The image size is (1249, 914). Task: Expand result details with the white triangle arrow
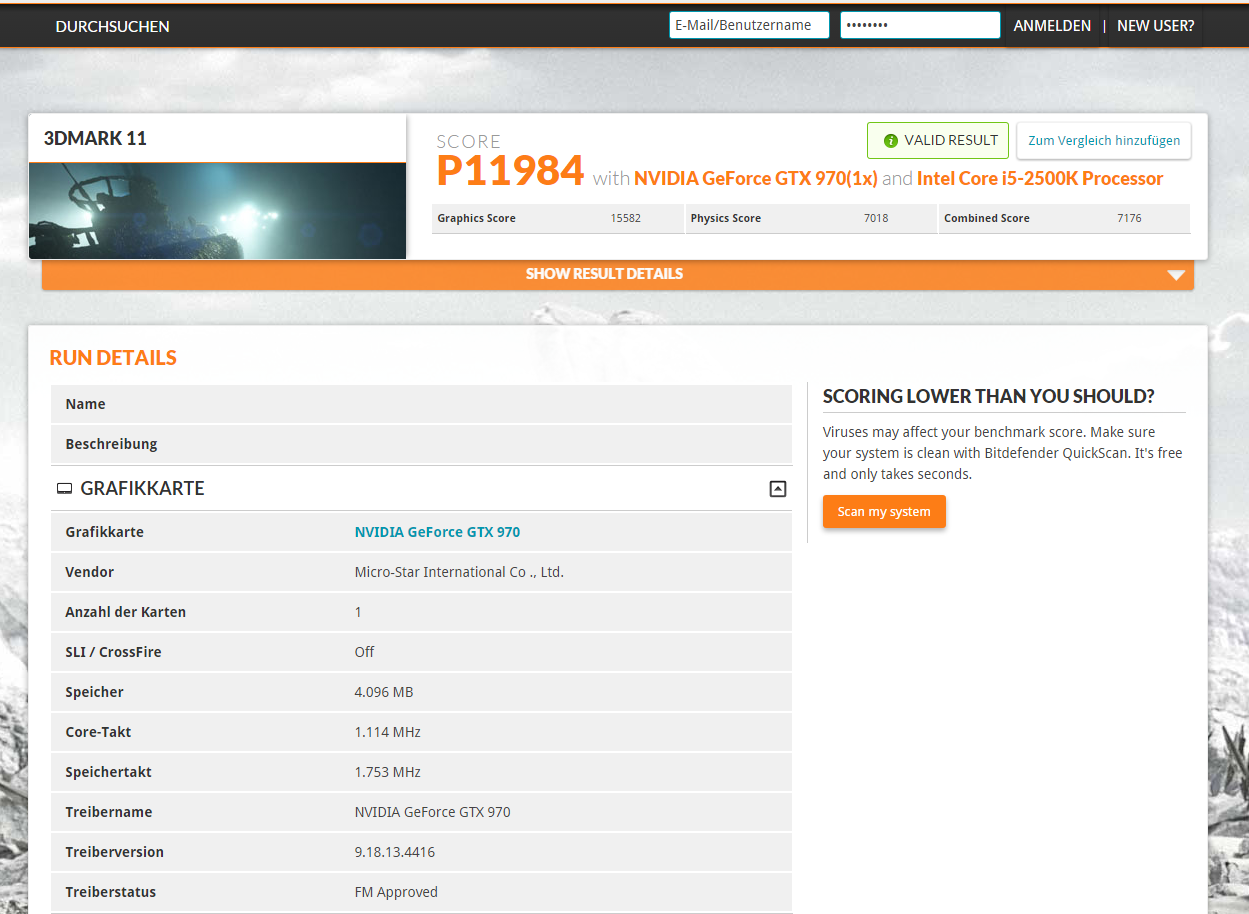[x=1176, y=275]
